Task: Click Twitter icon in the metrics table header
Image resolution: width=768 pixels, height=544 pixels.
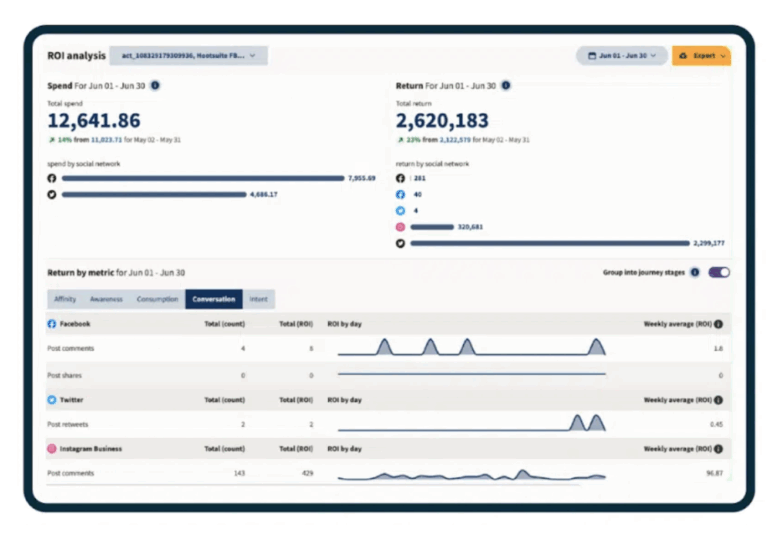Action: click(52, 400)
